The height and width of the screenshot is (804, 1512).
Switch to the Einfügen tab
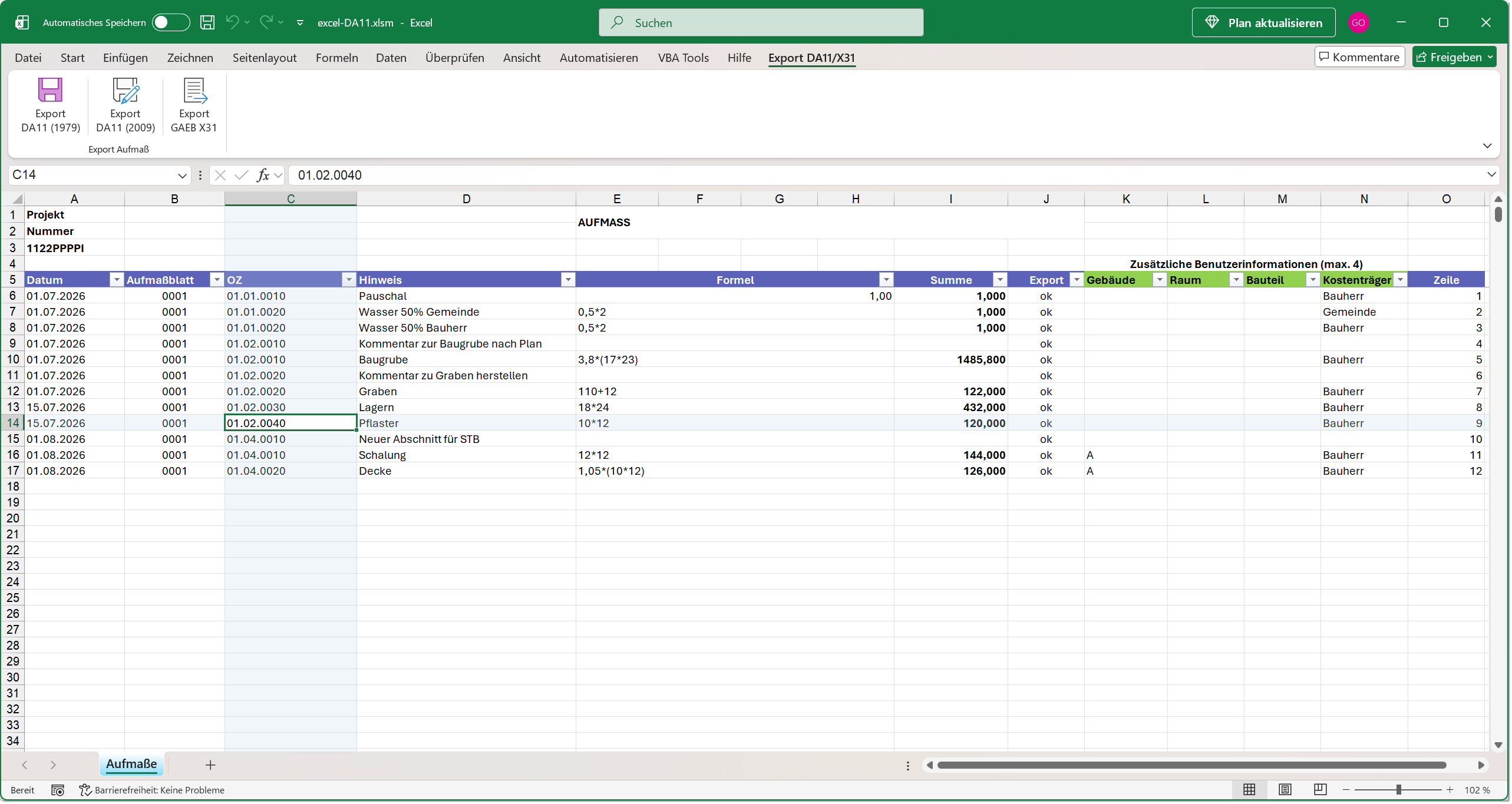(126, 58)
